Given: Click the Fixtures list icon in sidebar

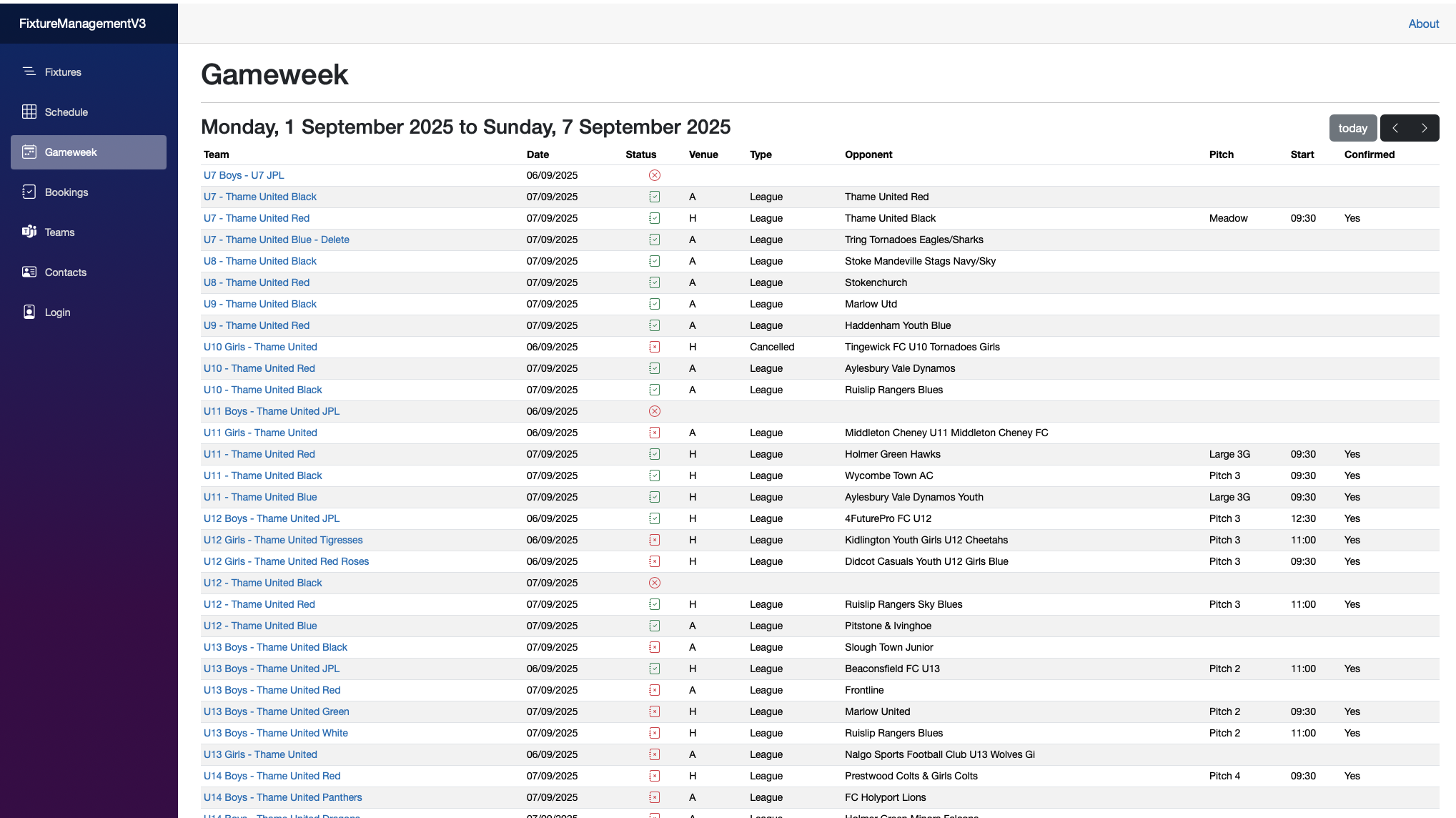Looking at the screenshot, I should tap(29, 72).
